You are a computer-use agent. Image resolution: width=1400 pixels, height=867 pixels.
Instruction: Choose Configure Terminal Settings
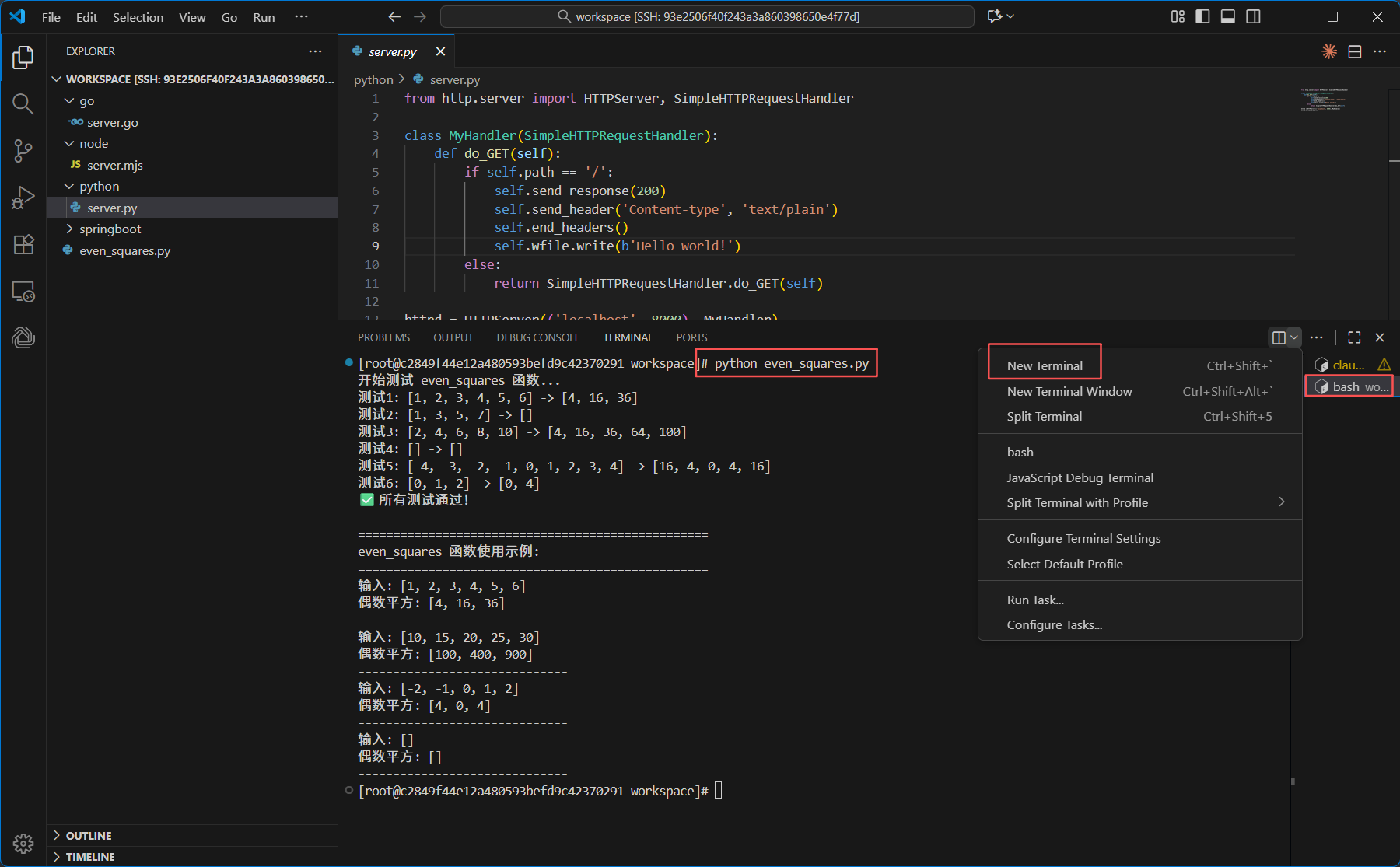click(1083, 539)
